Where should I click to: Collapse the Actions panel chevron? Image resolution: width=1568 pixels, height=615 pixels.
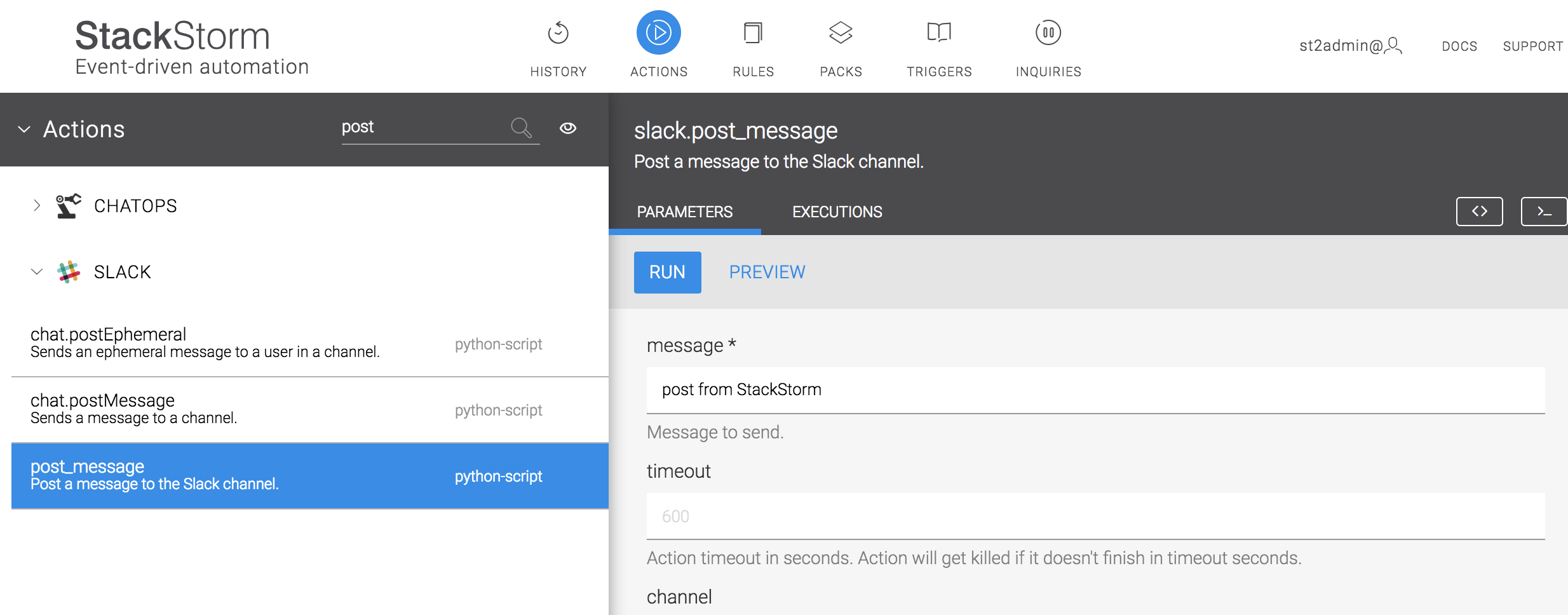point(24,130)
